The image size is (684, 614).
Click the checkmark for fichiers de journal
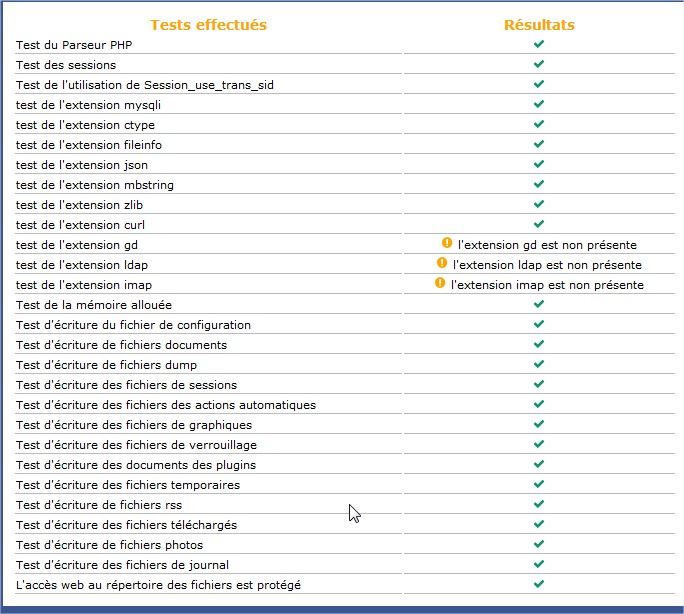pyautogui.click(x=539, y=564)
